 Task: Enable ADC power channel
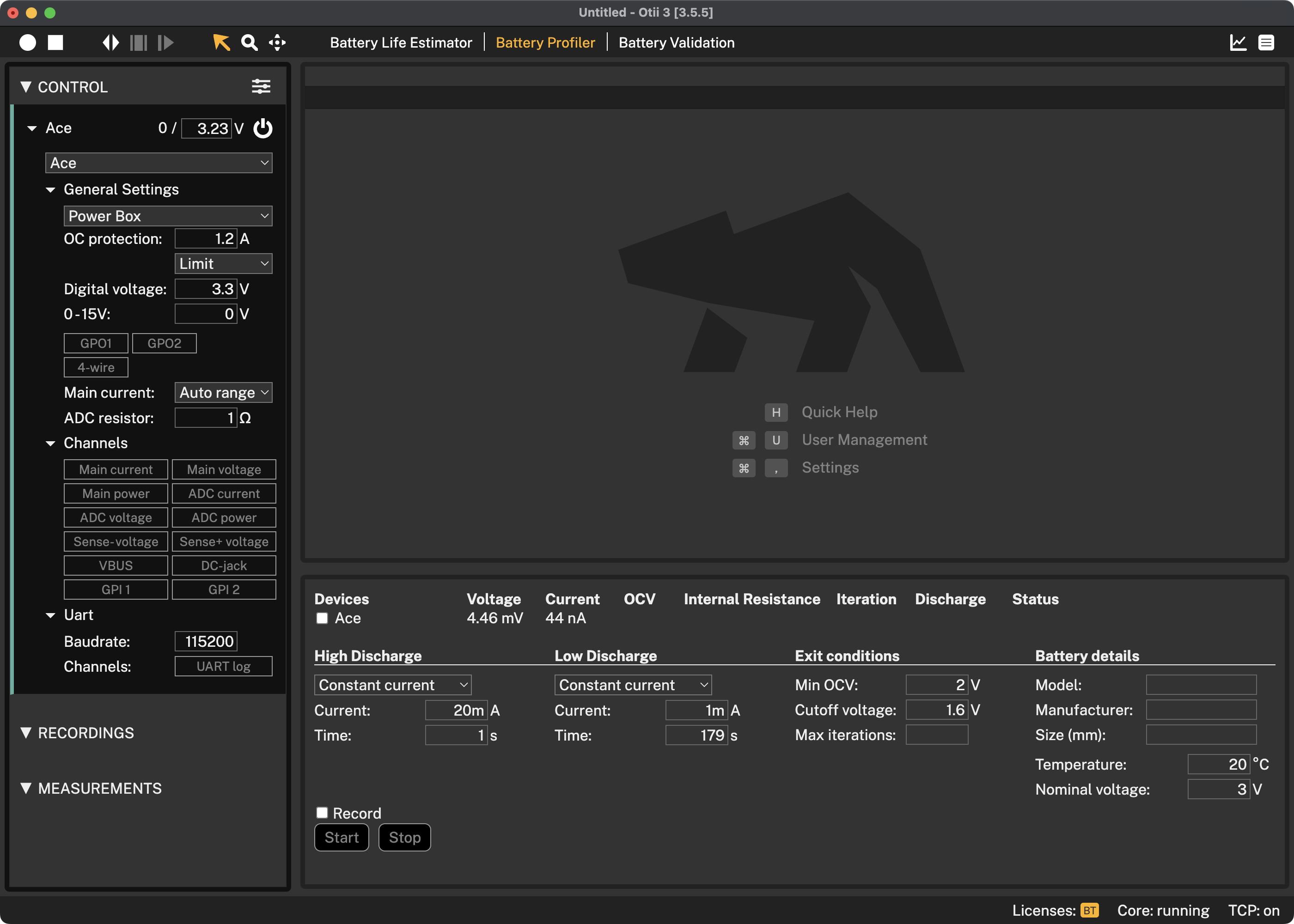(x=224, y=517)
